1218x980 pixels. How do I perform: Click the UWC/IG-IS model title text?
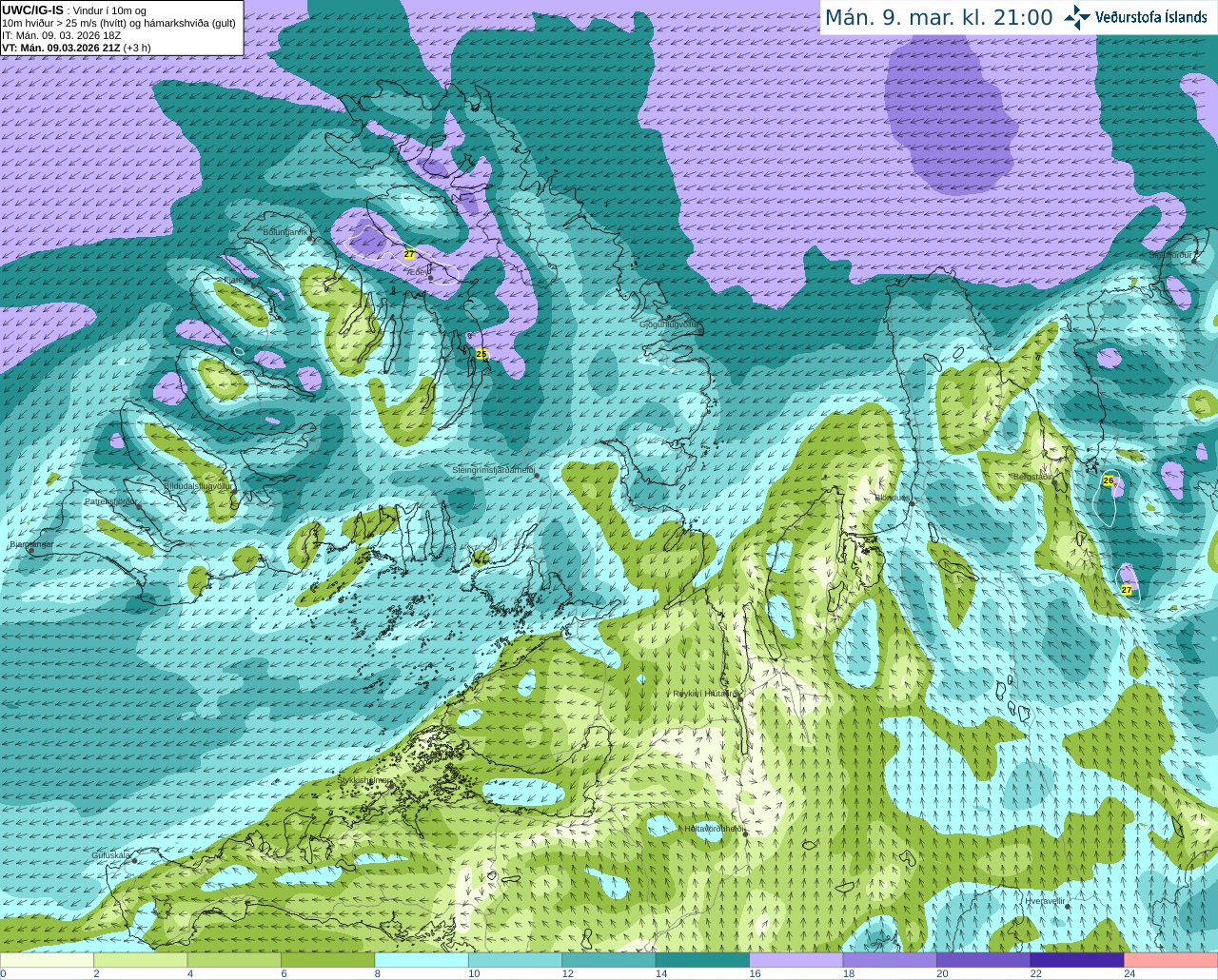tap(32, 10)
